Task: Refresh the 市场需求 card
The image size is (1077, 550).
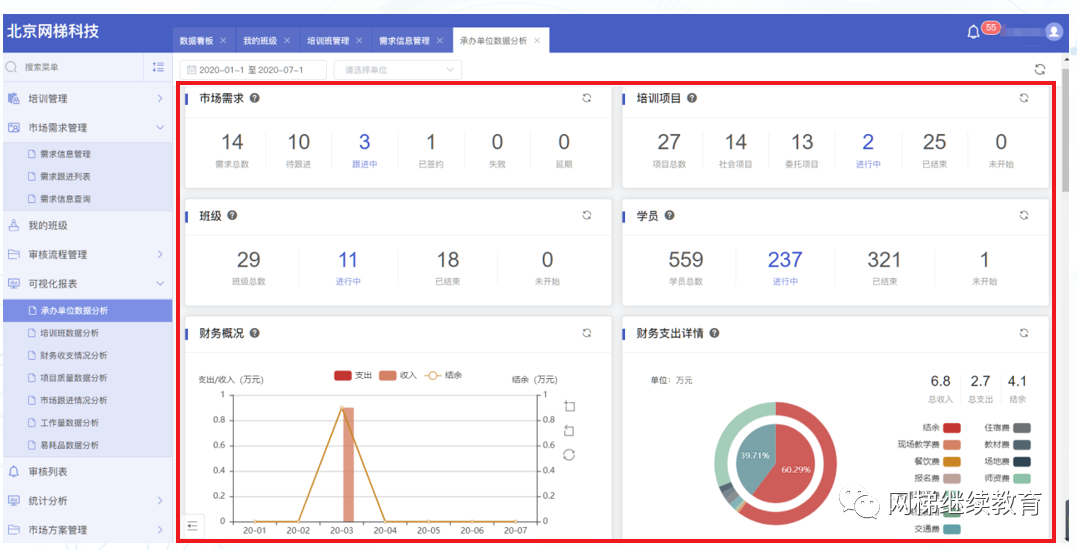Action: tap(587, 98)
